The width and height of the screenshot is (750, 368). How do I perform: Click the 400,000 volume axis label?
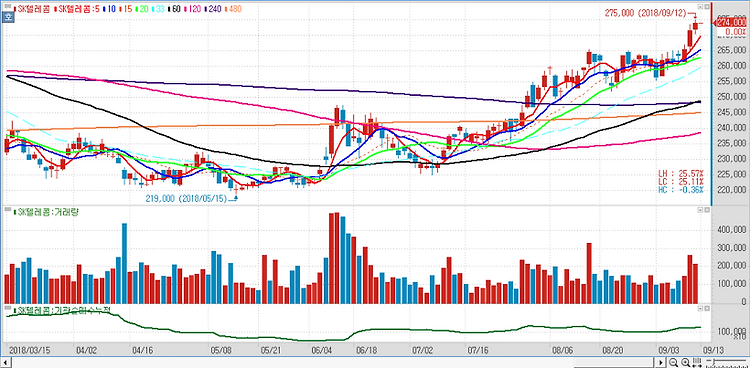pyautogui.click(x=731, y=230)
